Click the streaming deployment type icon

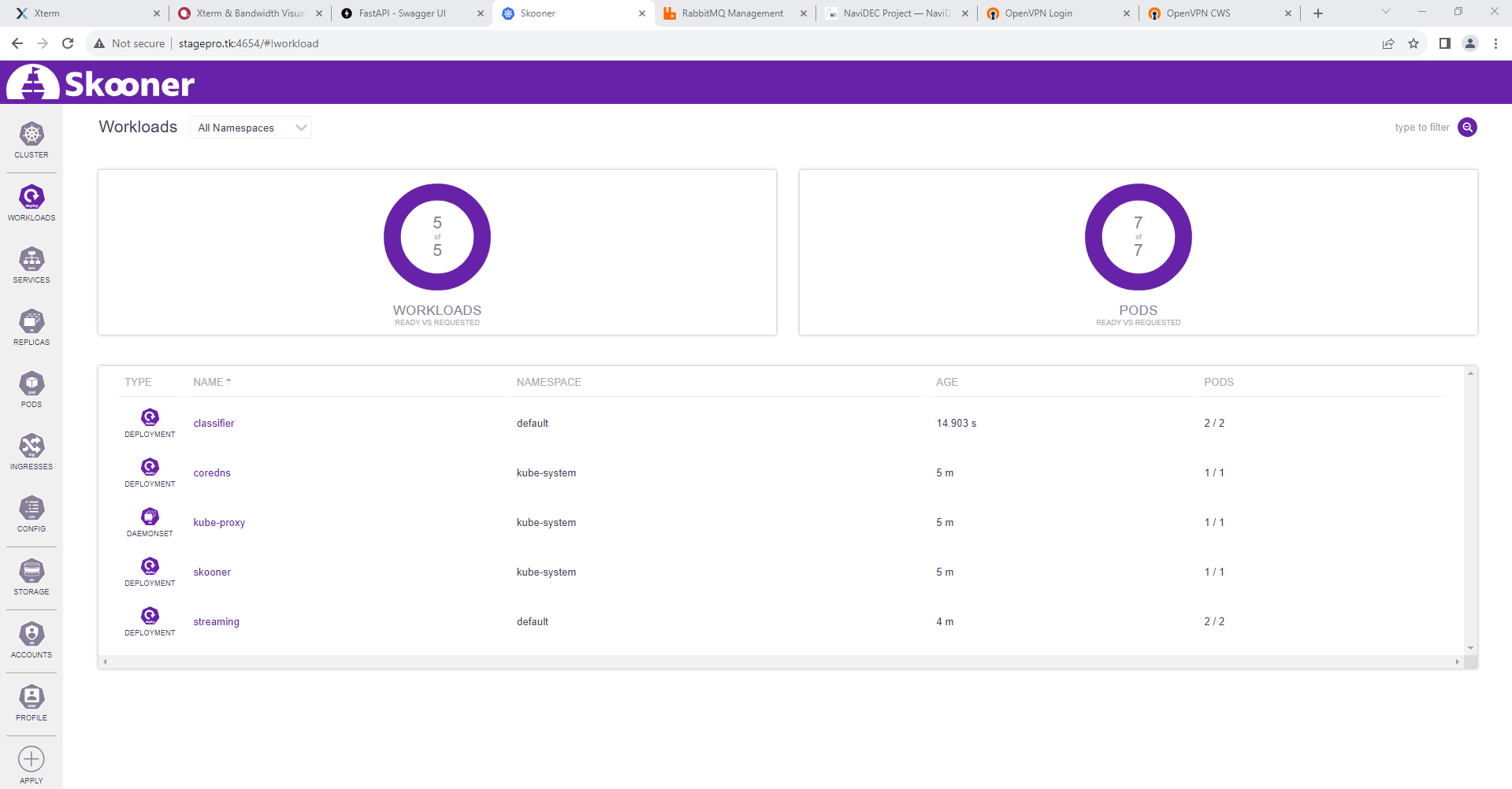click(x=150, y=616)
